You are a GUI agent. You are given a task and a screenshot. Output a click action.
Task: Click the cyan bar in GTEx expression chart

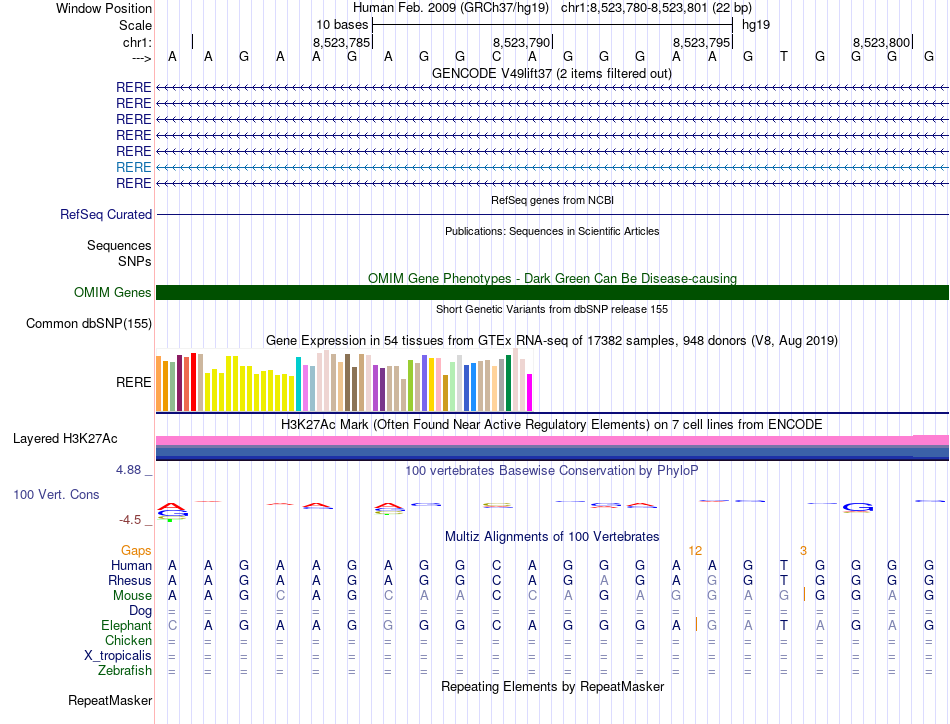pos(299,384)
